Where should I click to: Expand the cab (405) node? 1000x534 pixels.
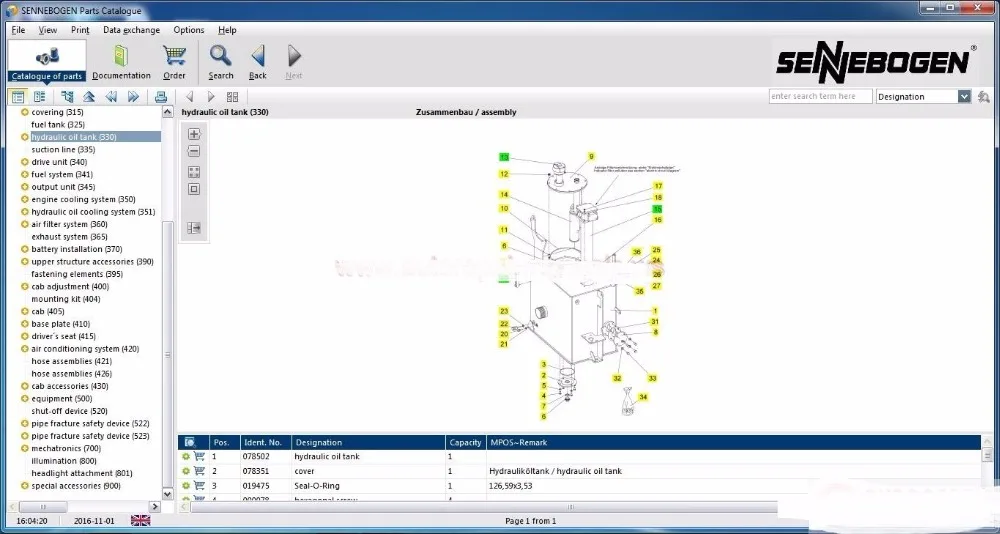pyautogui.click(x=25, y=311)
